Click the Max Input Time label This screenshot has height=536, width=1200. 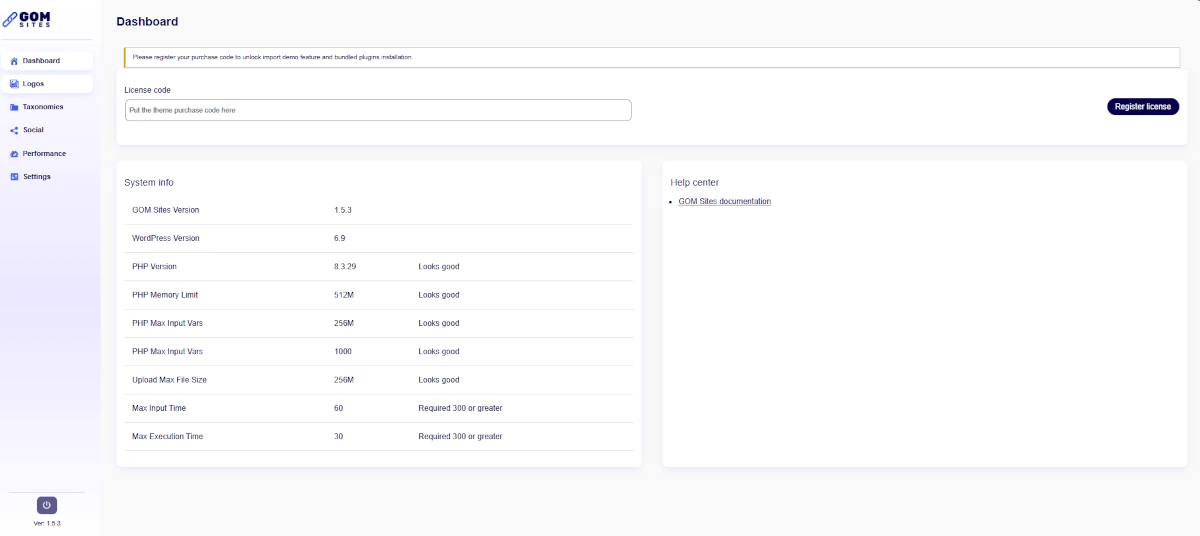tap(159, 408)
